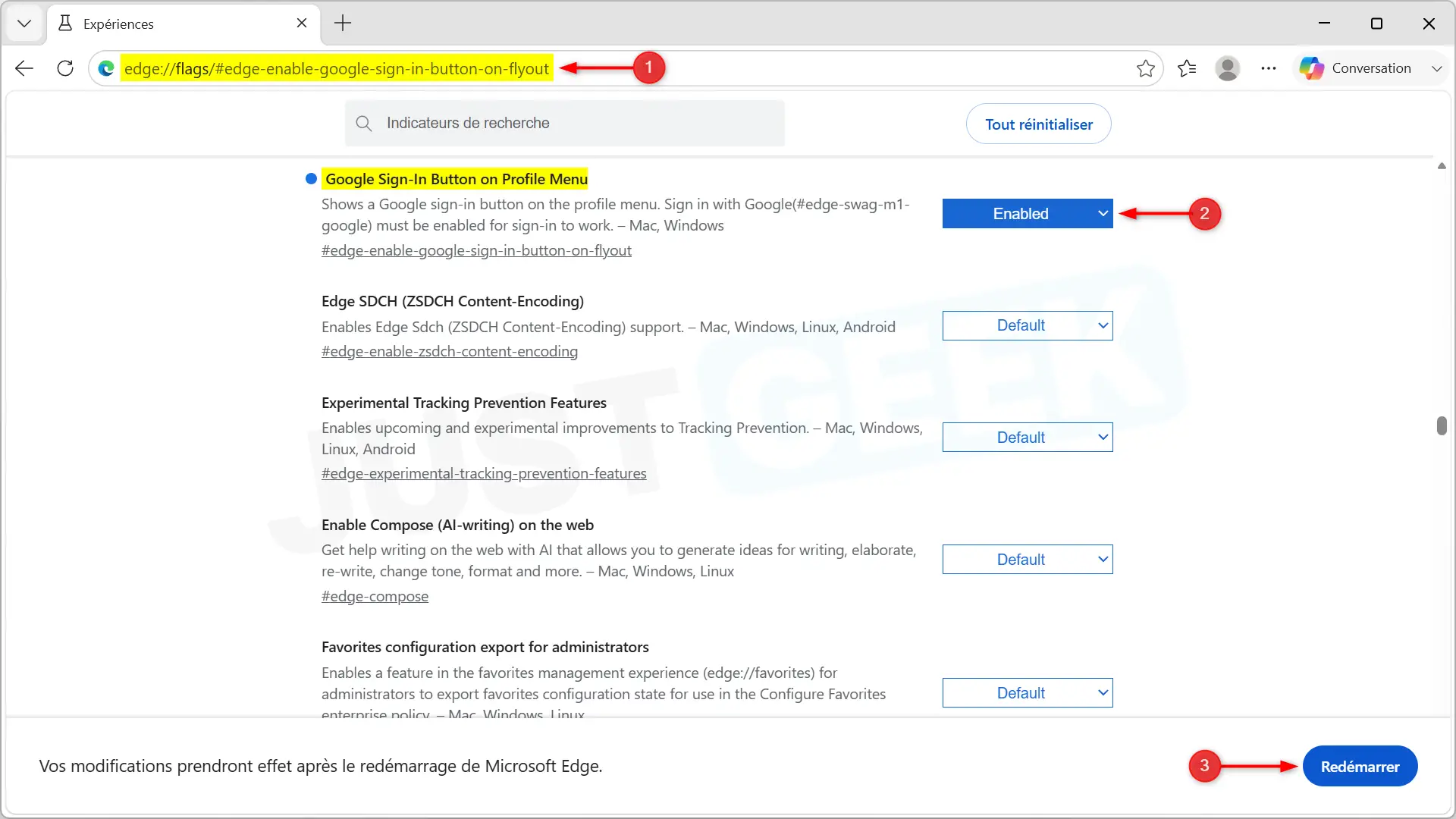Open Settings and more ellipsis menu

[1269, 68]
